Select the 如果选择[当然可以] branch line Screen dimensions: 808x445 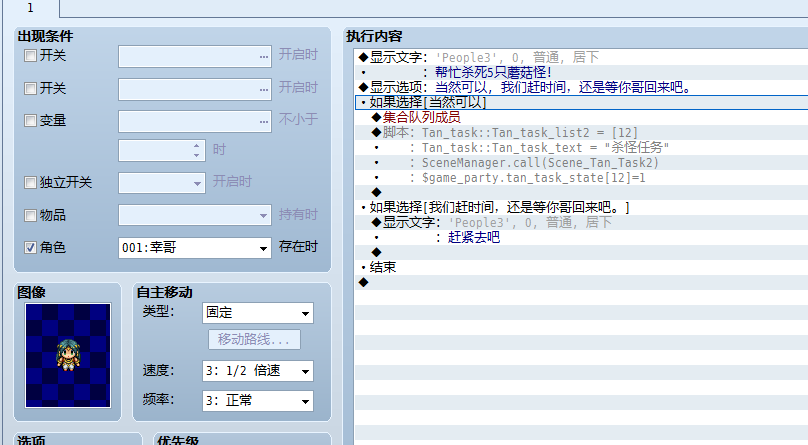pos(581,102)
